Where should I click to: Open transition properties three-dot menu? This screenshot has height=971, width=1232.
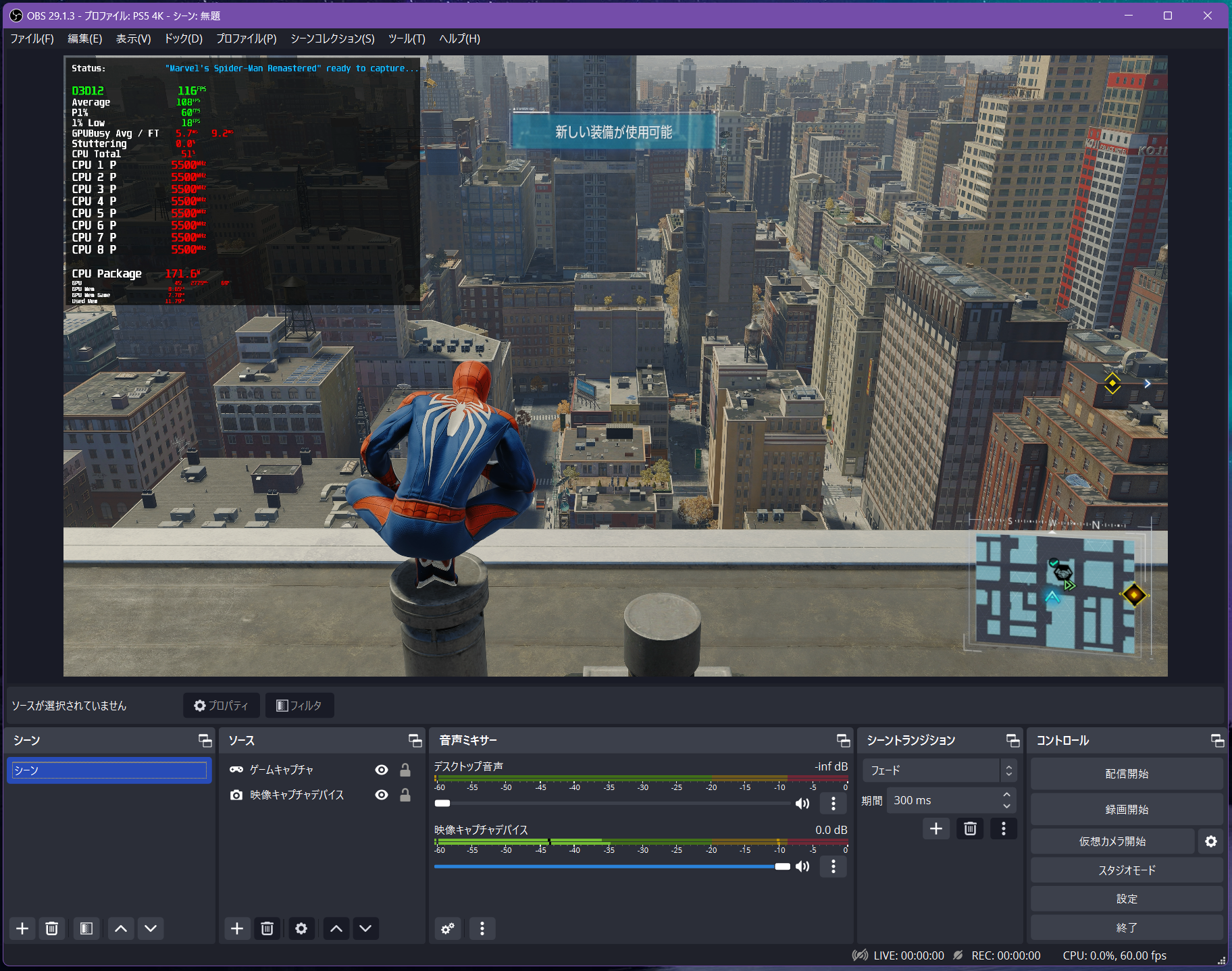(1004, 829)
